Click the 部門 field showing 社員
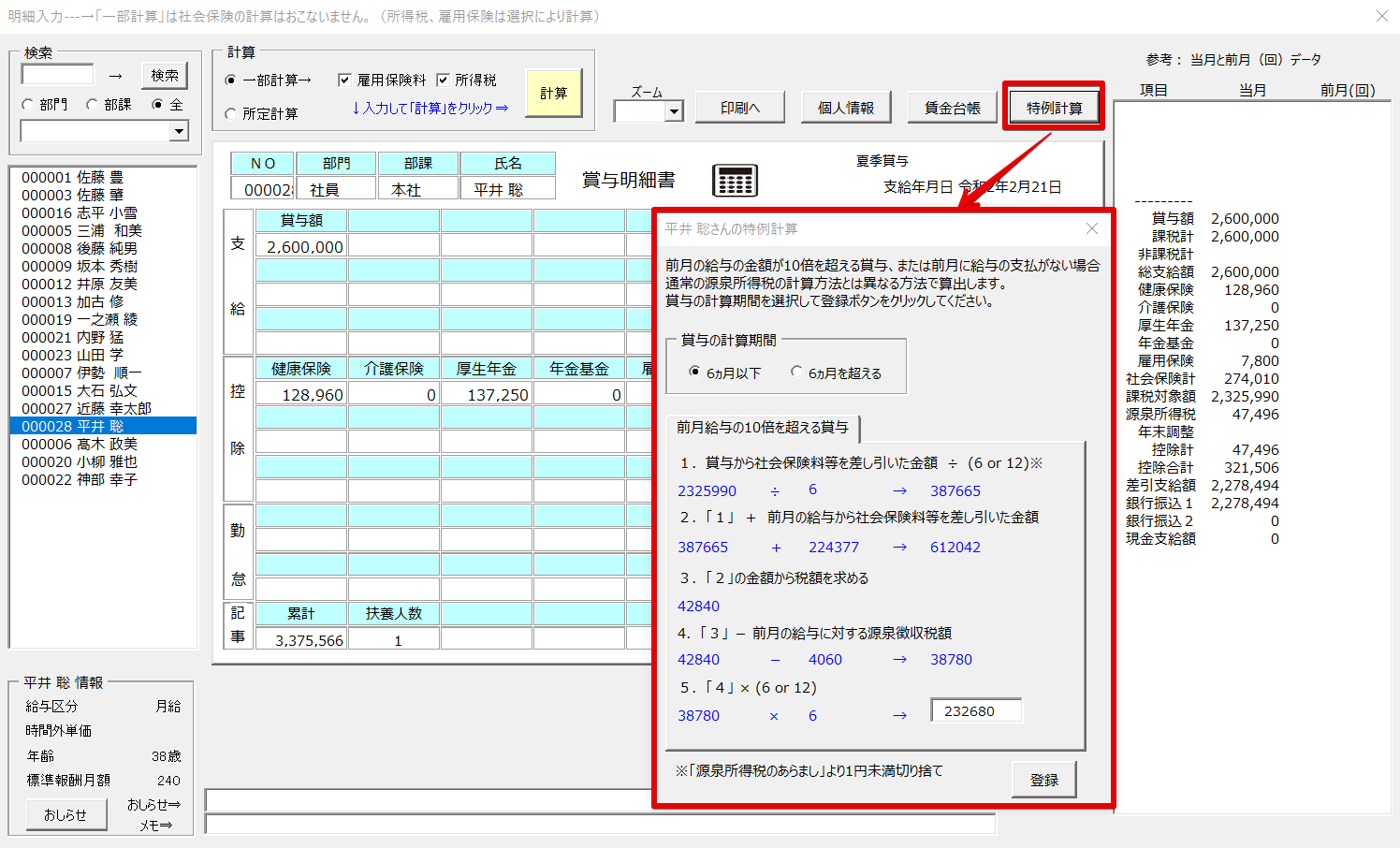 click(336, 189)
